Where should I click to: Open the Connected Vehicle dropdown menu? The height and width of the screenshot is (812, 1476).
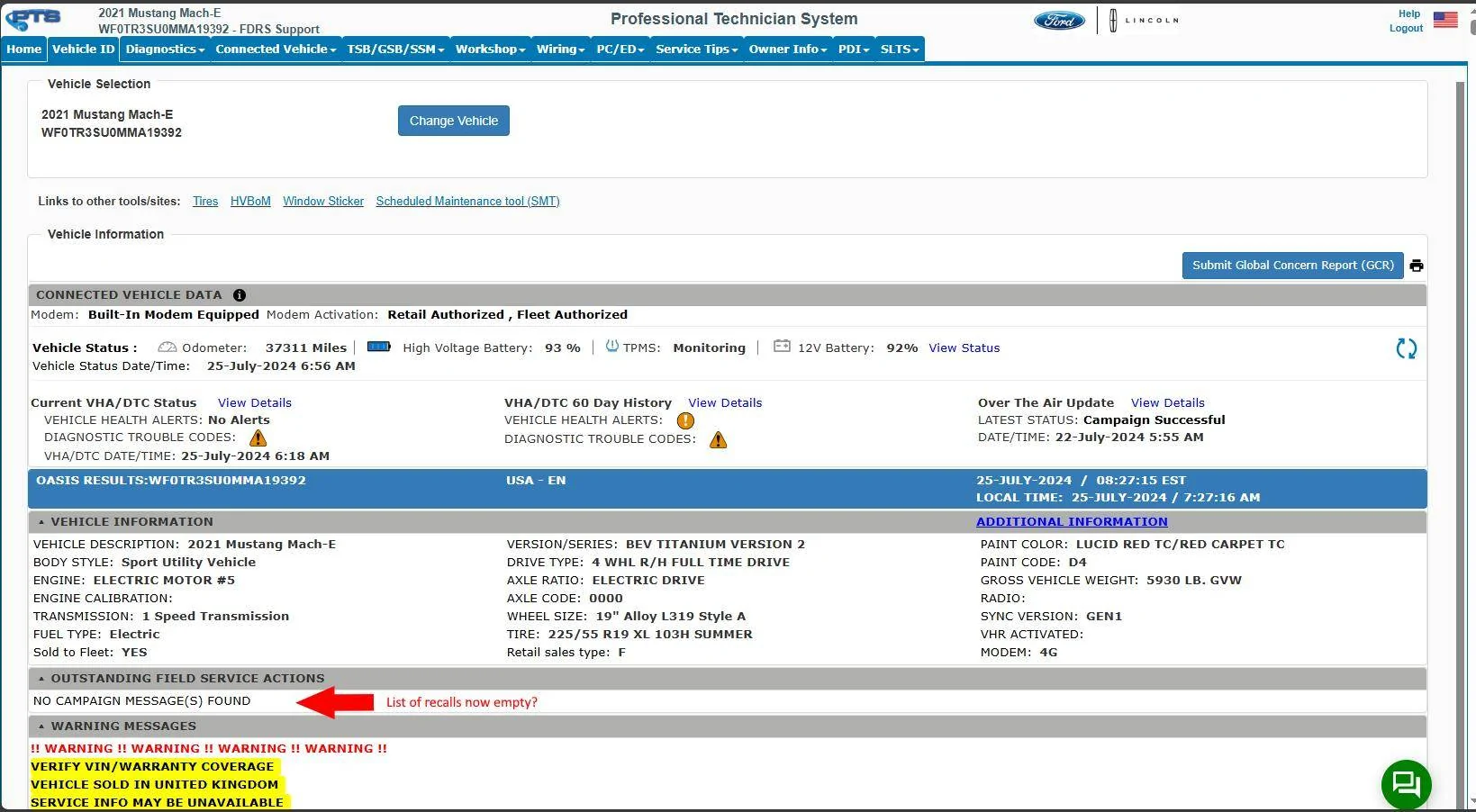click(276, 50)
